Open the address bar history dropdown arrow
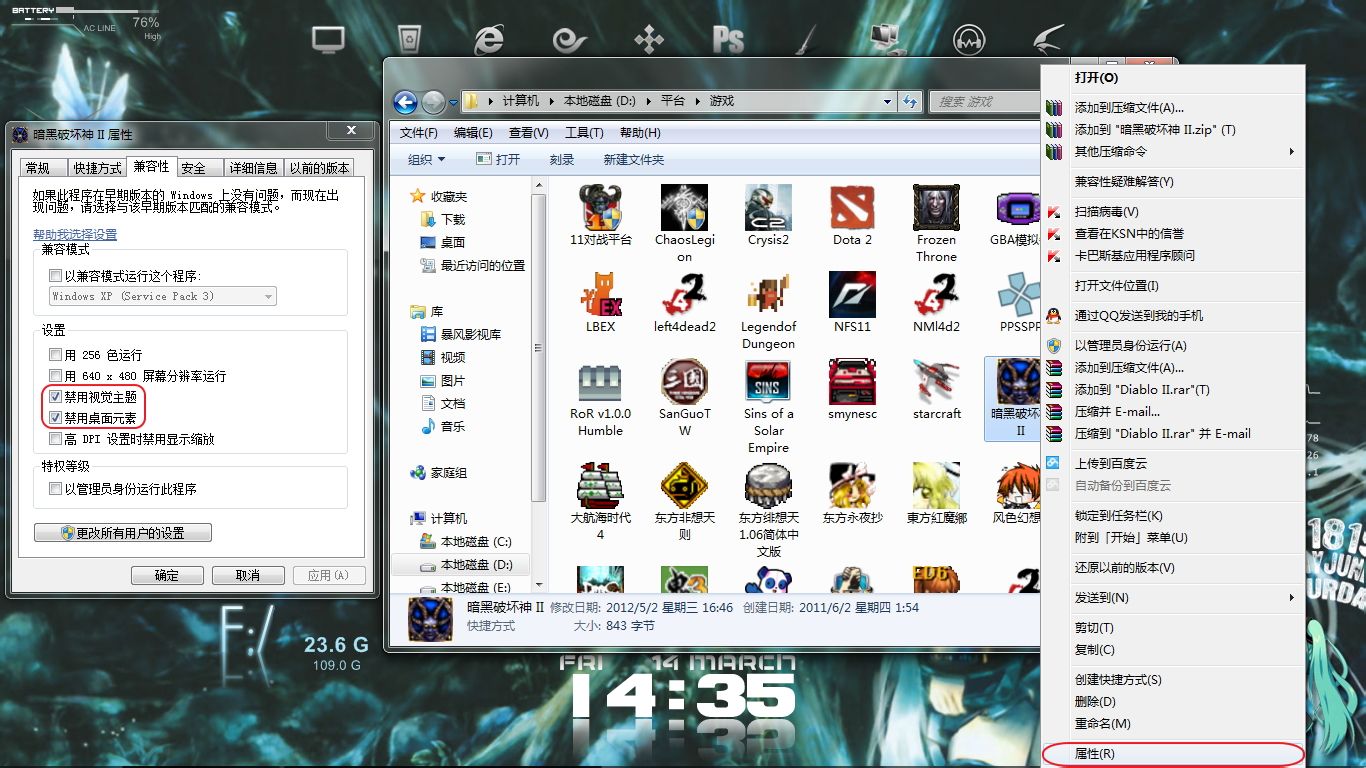The width and height of the screenshot is (1366, 768). pos(887,101)
